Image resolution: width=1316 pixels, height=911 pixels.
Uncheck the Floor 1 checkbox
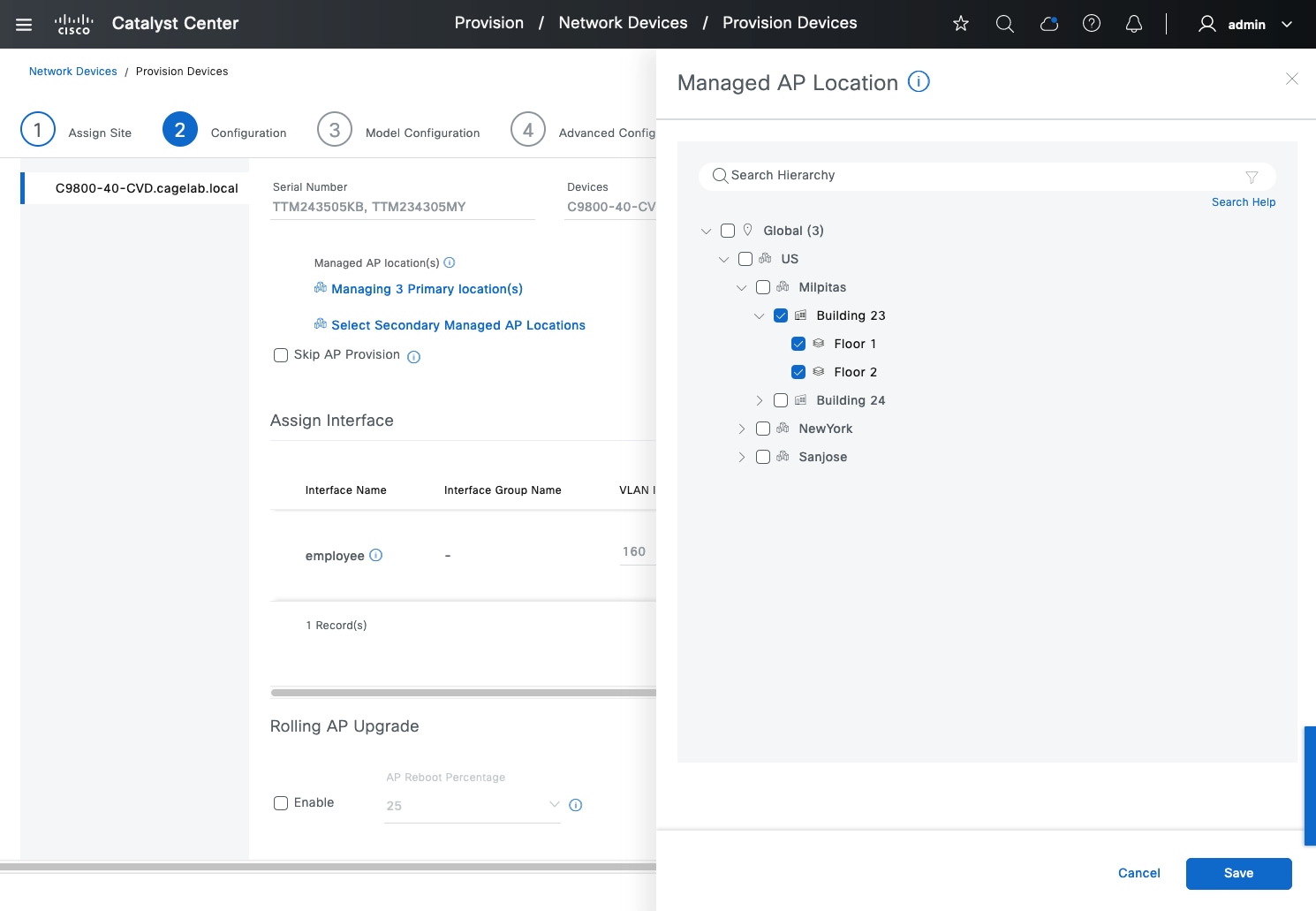[x=798, y=344]
